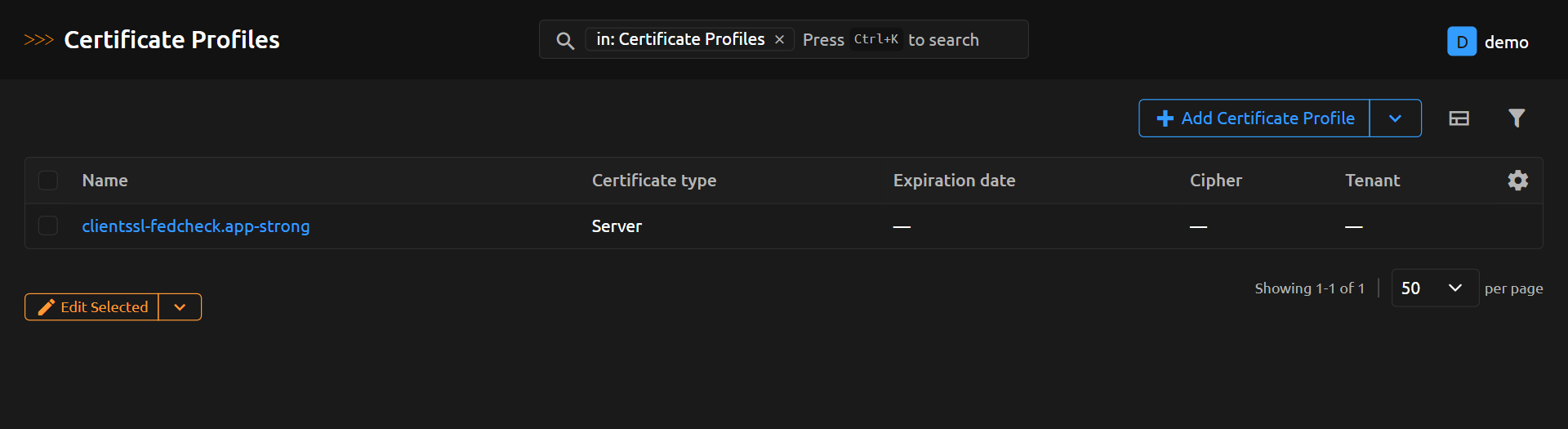Open the table configuration gear icon

(1517, 181)
